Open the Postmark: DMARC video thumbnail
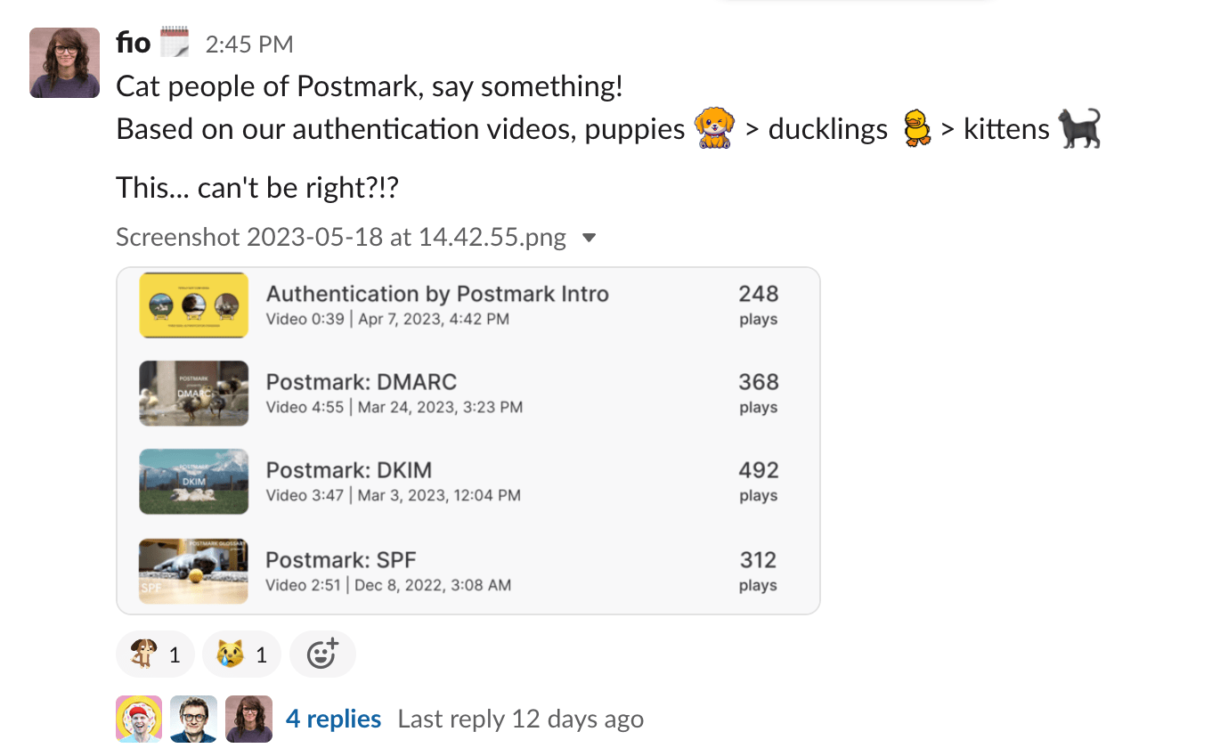The width and height of the screenshot is (1220, 748). (193, 393)
